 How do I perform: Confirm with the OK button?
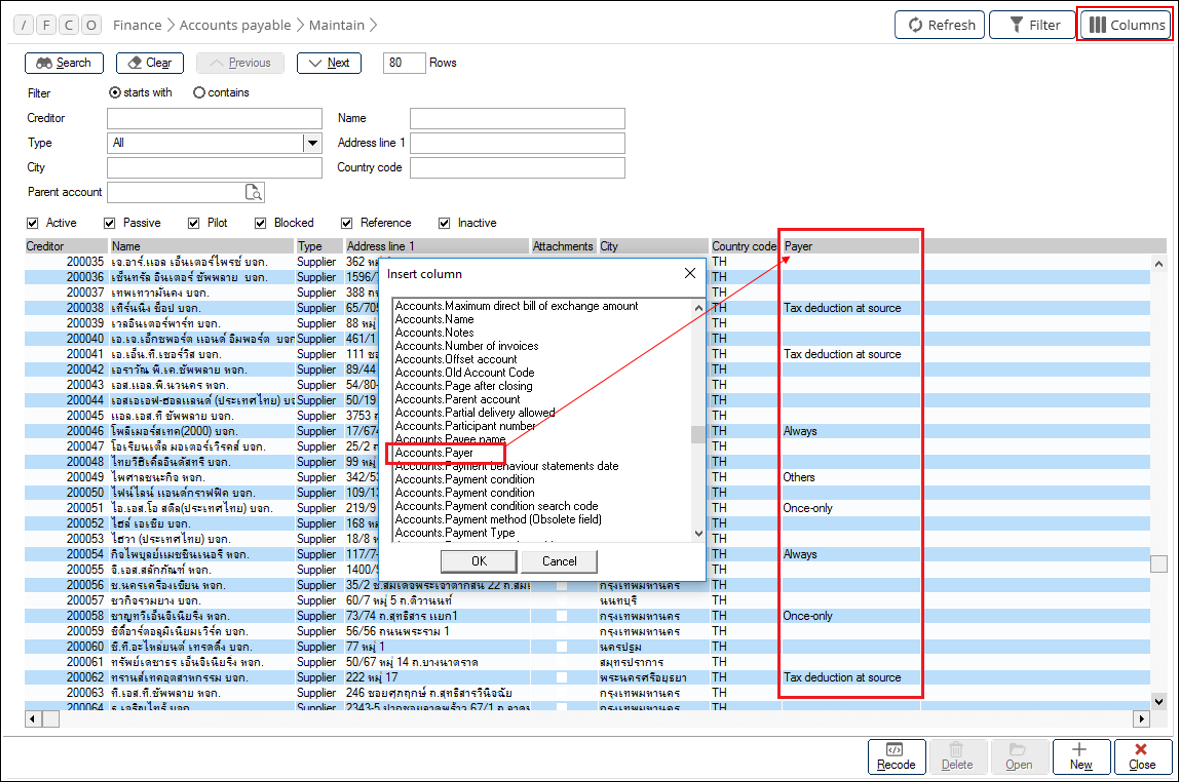coord(478,561)
